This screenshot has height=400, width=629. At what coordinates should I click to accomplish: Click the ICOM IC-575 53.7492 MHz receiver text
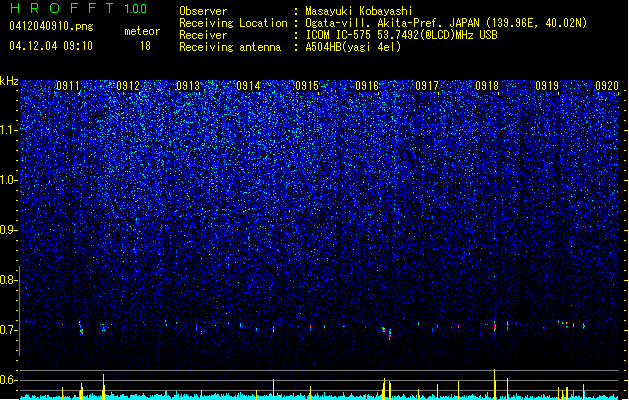401,35
